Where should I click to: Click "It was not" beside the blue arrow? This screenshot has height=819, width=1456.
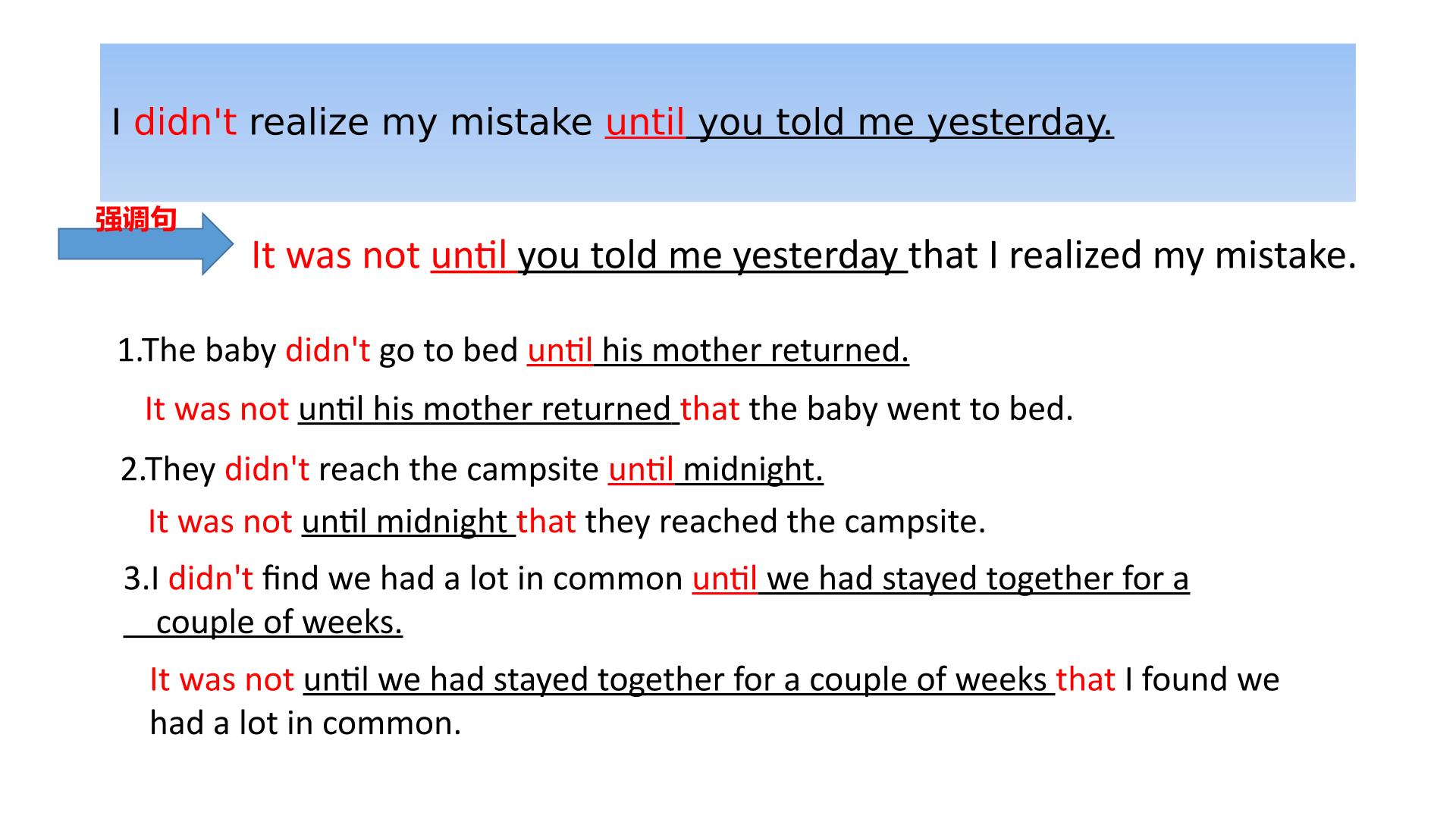[x=335, y=255]
